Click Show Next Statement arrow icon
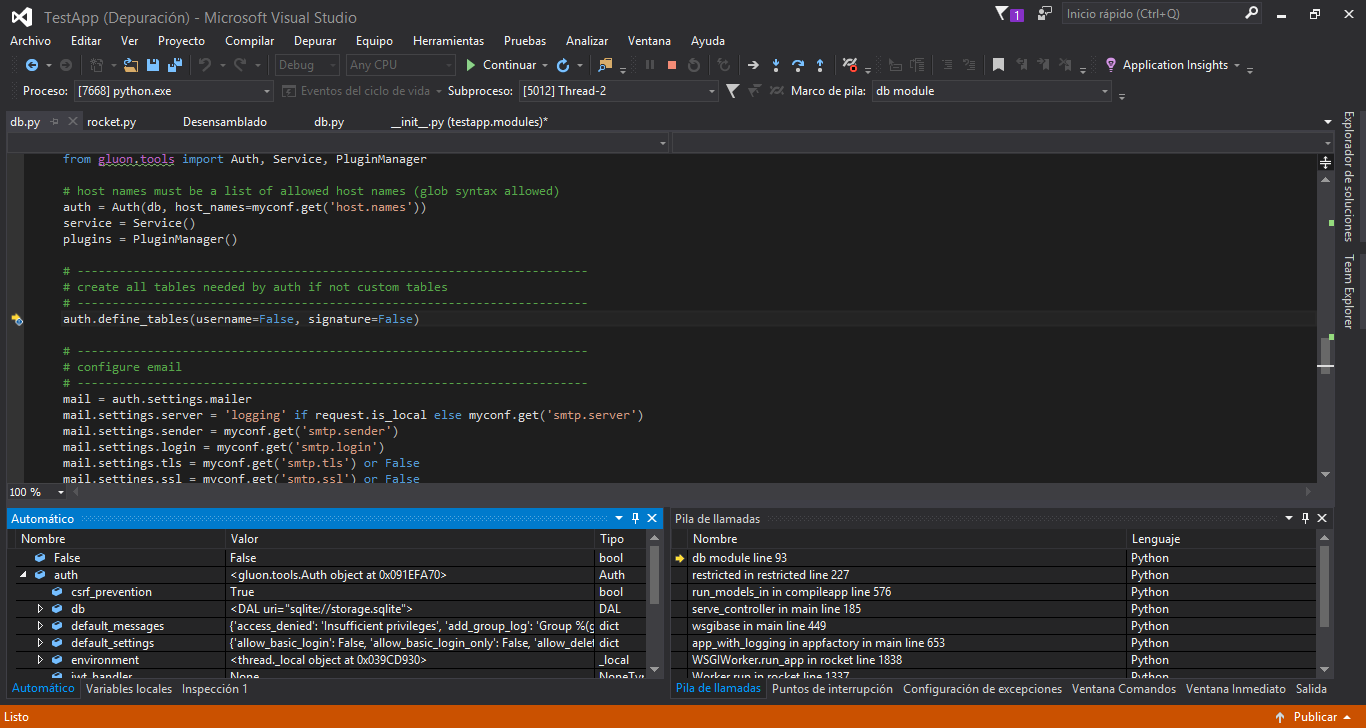1366x728 pixels. pyautogui.click(x=753, y=65)
